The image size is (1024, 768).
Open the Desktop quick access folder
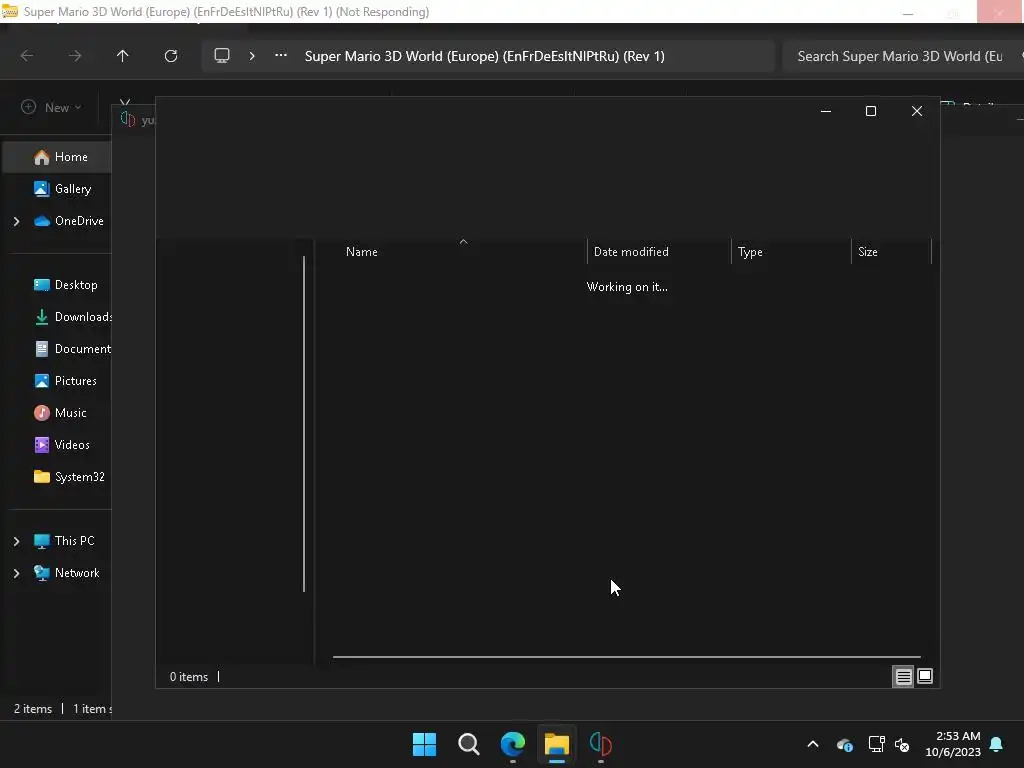tap(65, 285)
